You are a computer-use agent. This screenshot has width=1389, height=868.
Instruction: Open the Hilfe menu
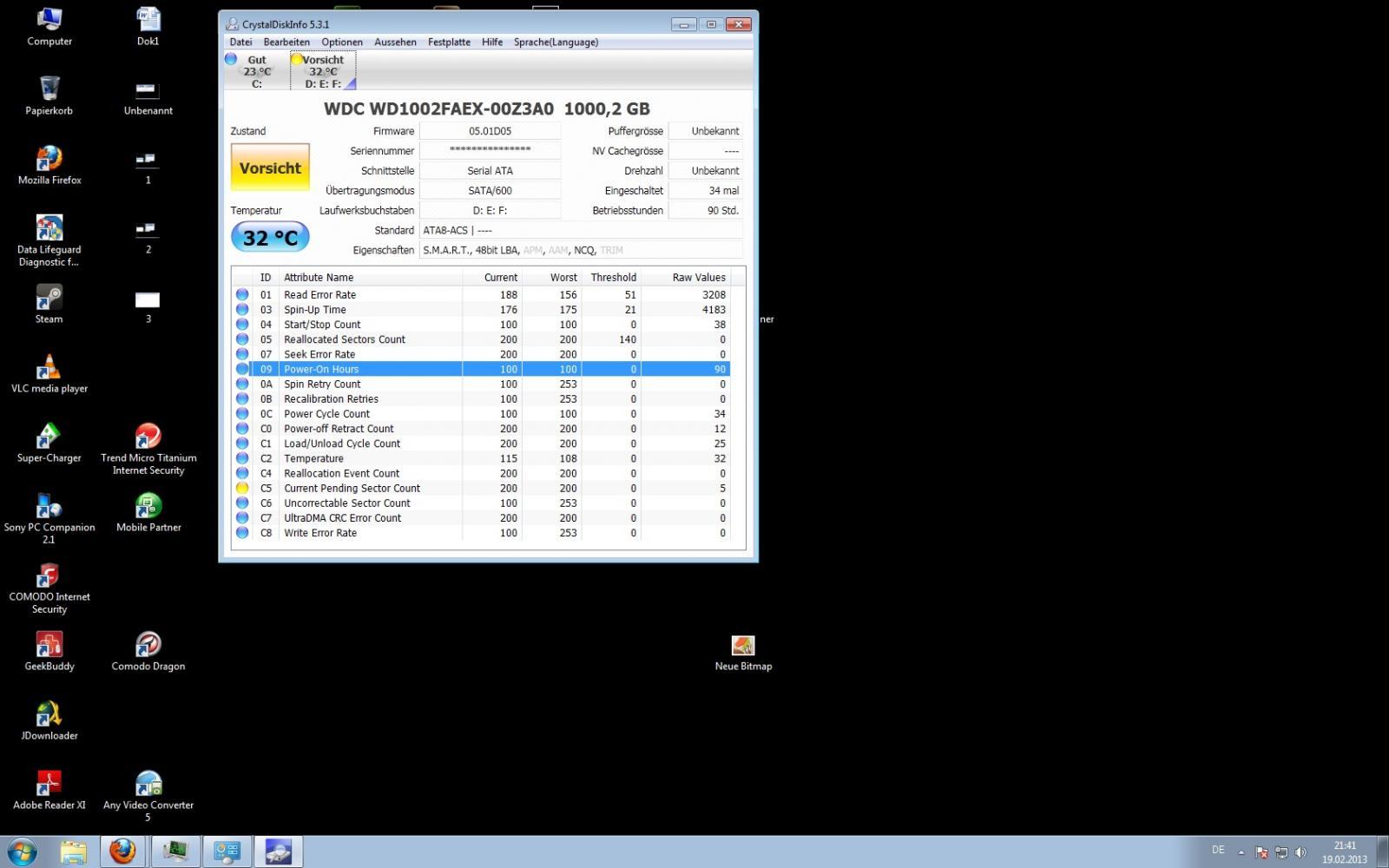492,42
